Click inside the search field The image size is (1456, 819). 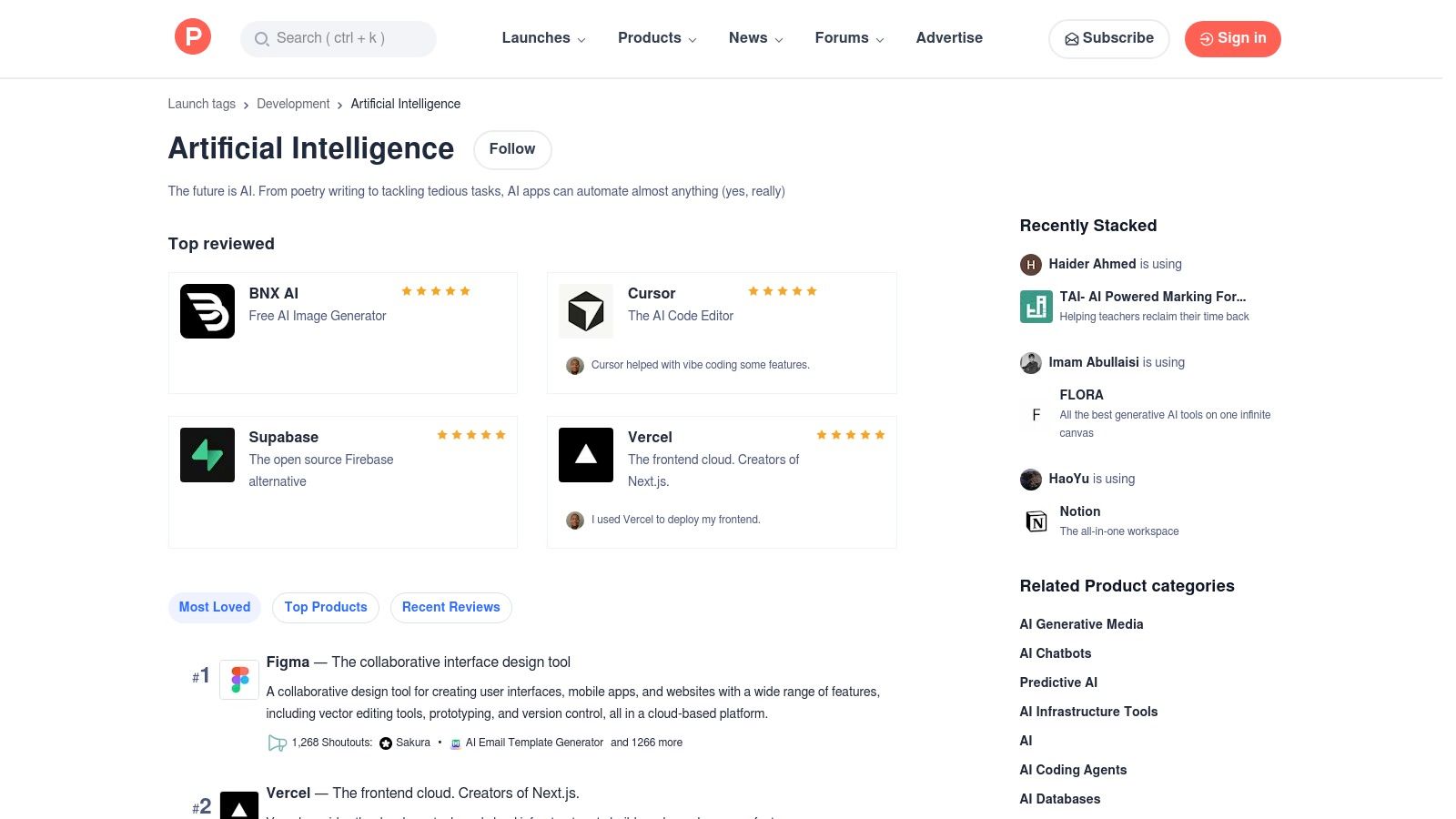(338, 38)
